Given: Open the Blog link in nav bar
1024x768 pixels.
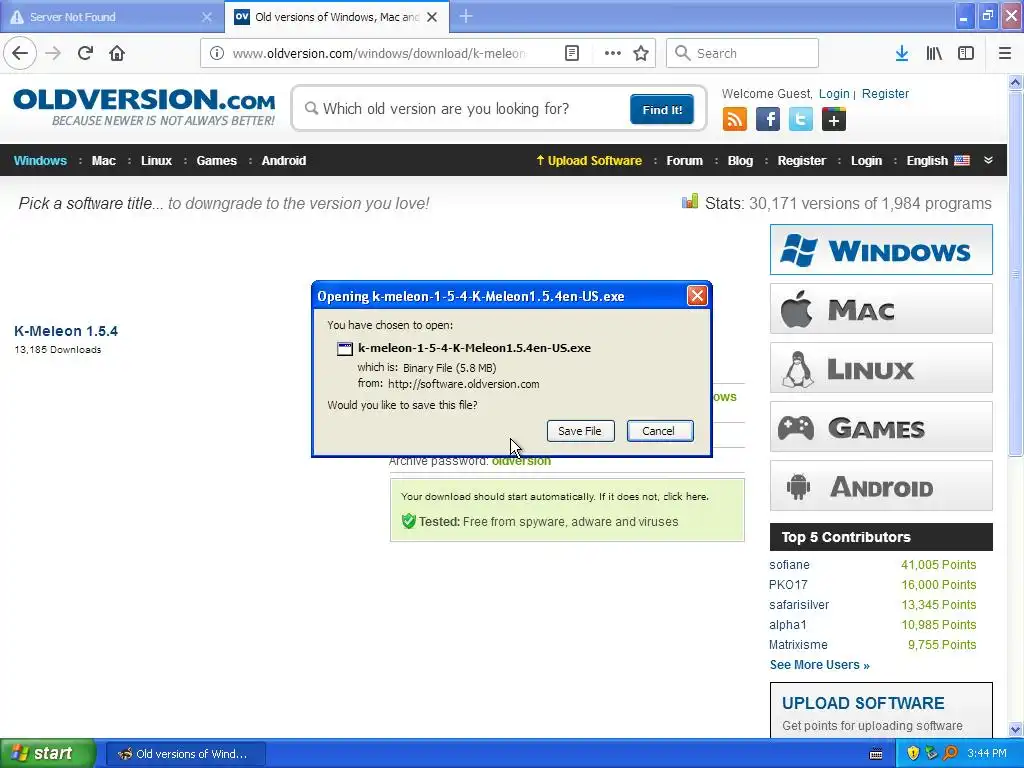Looking at the screenshot, I should point(740,161).
